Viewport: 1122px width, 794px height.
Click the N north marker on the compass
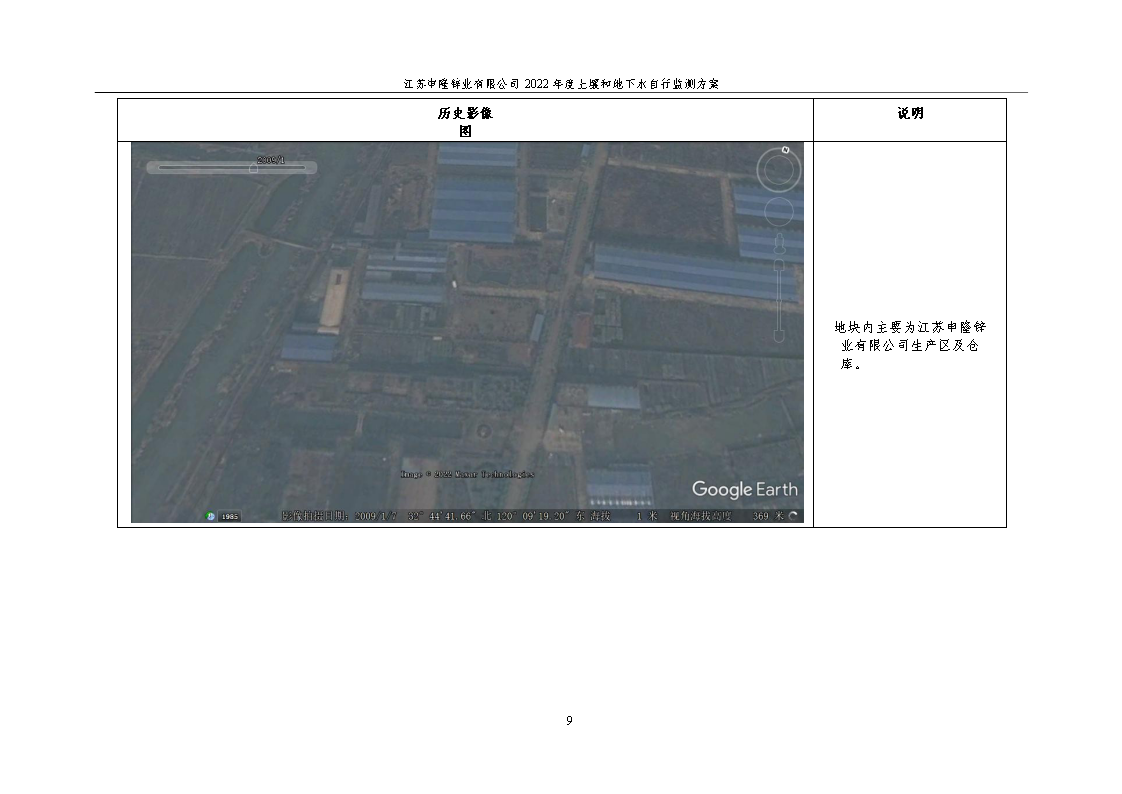[786, 150]
